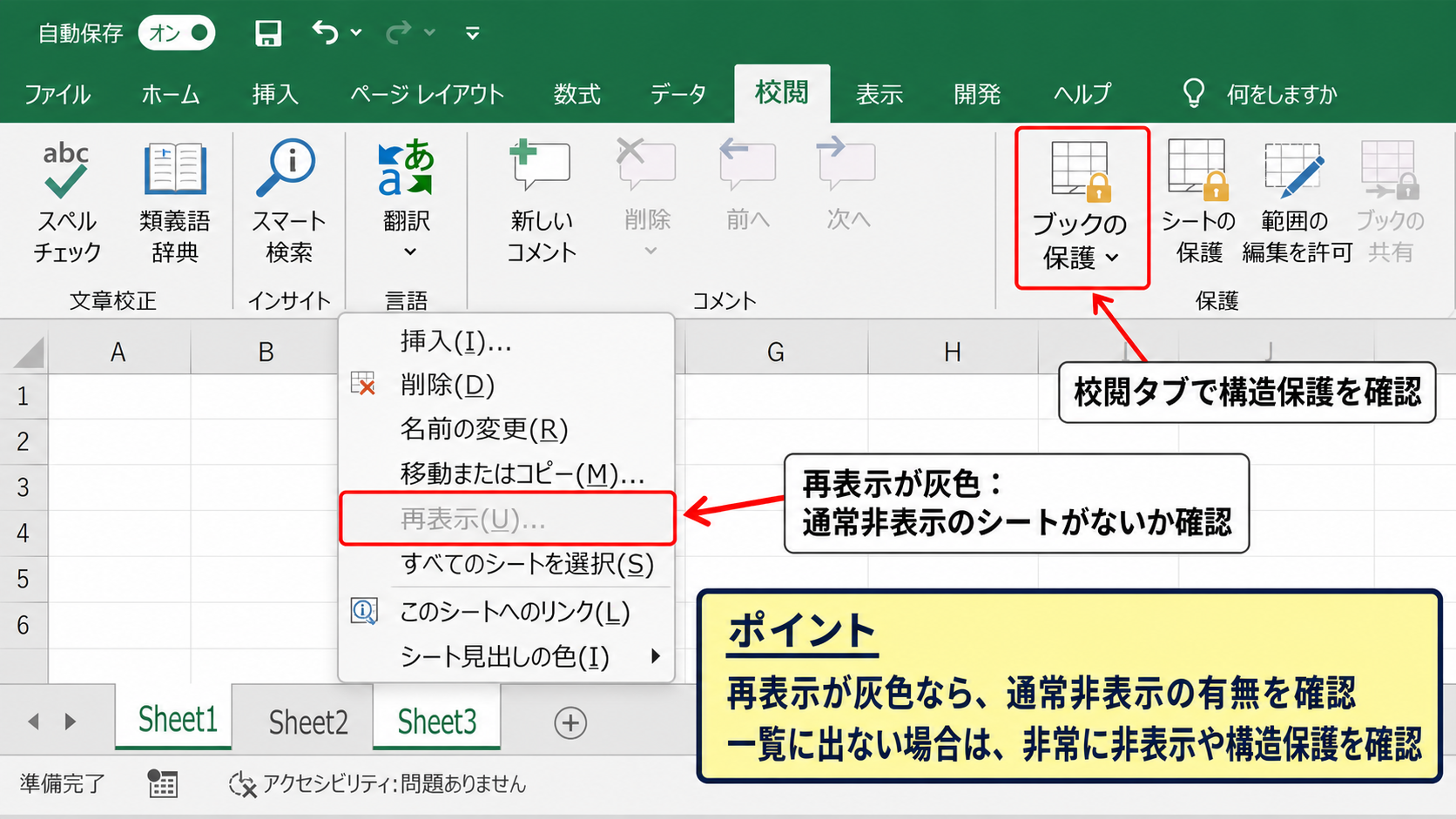Choose 移動またはコピー(M)... menu item
Image resolution: width=1456 pixels, height=819 pixels.
pos(506,473)
